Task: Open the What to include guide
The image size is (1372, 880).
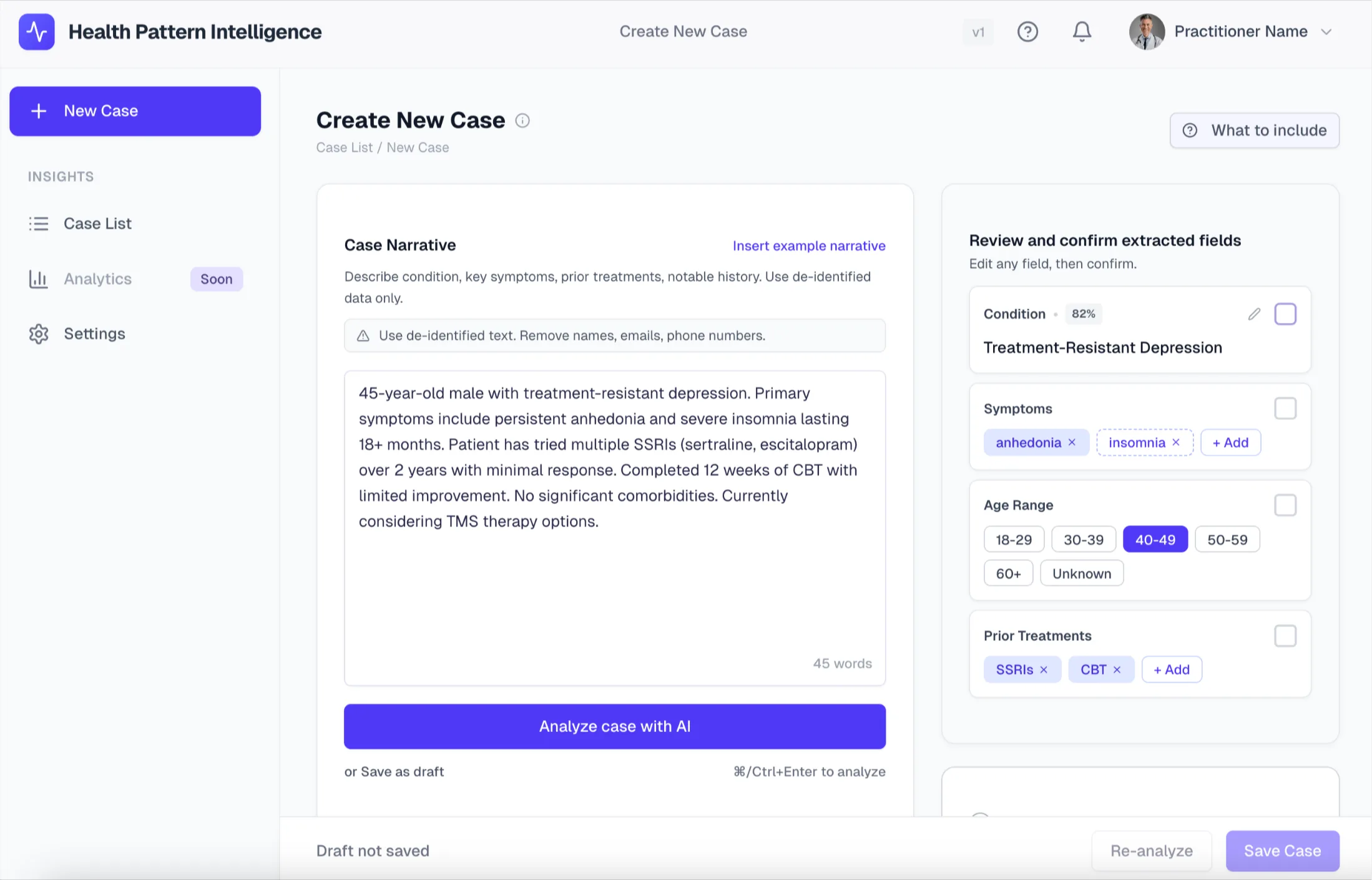Action: click(x=1254, y=131)
